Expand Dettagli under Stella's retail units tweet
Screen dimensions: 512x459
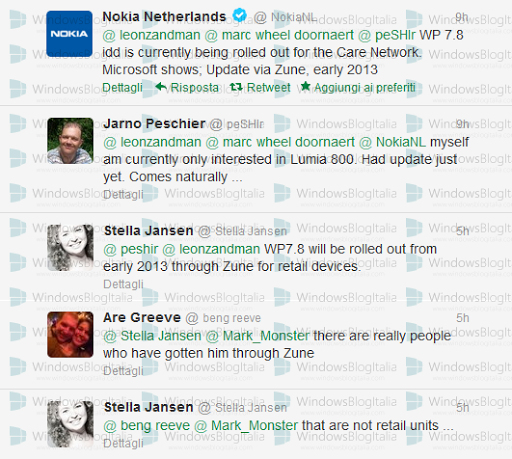coord(123,443)
